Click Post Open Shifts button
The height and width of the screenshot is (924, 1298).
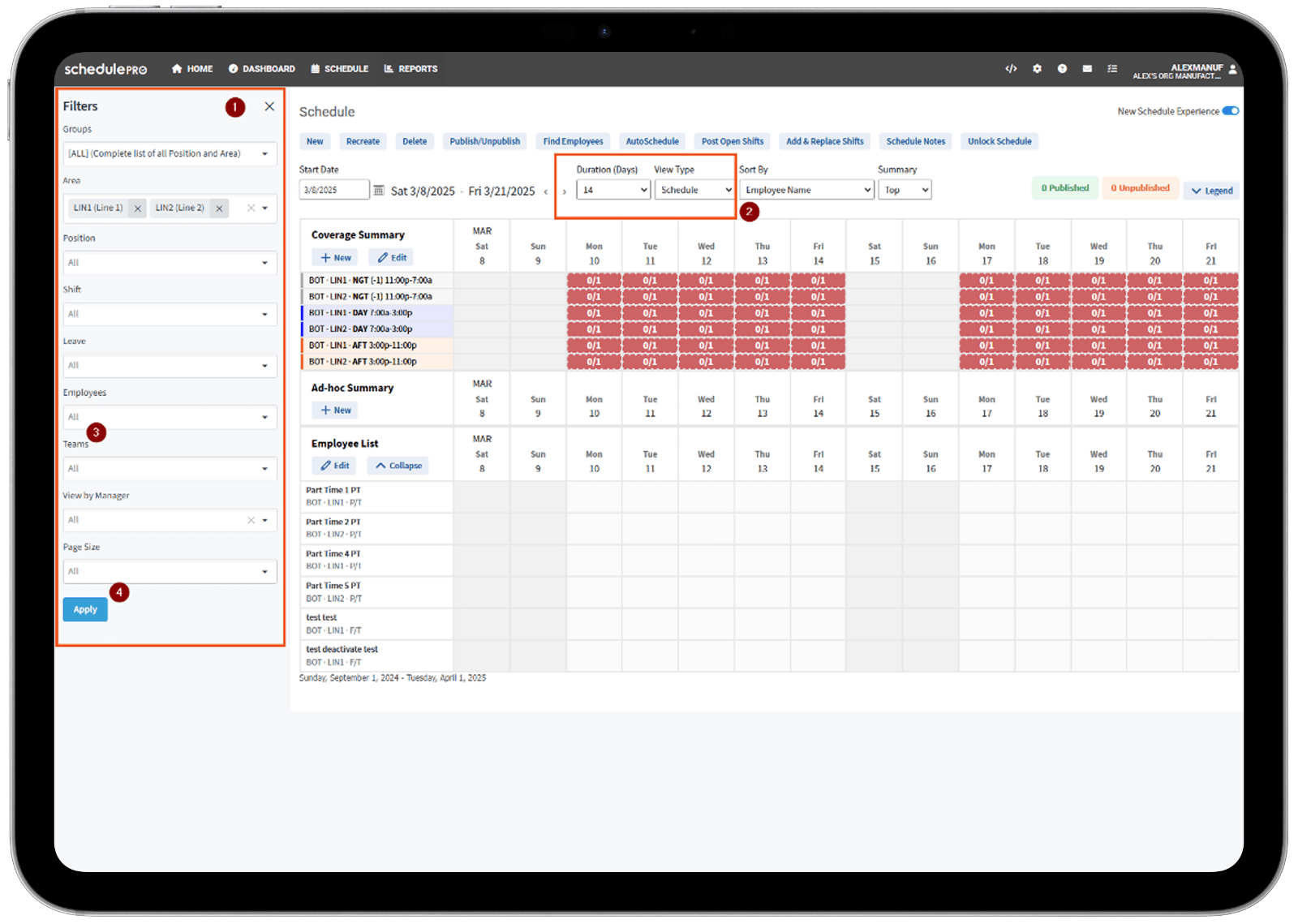pos(733,141)
